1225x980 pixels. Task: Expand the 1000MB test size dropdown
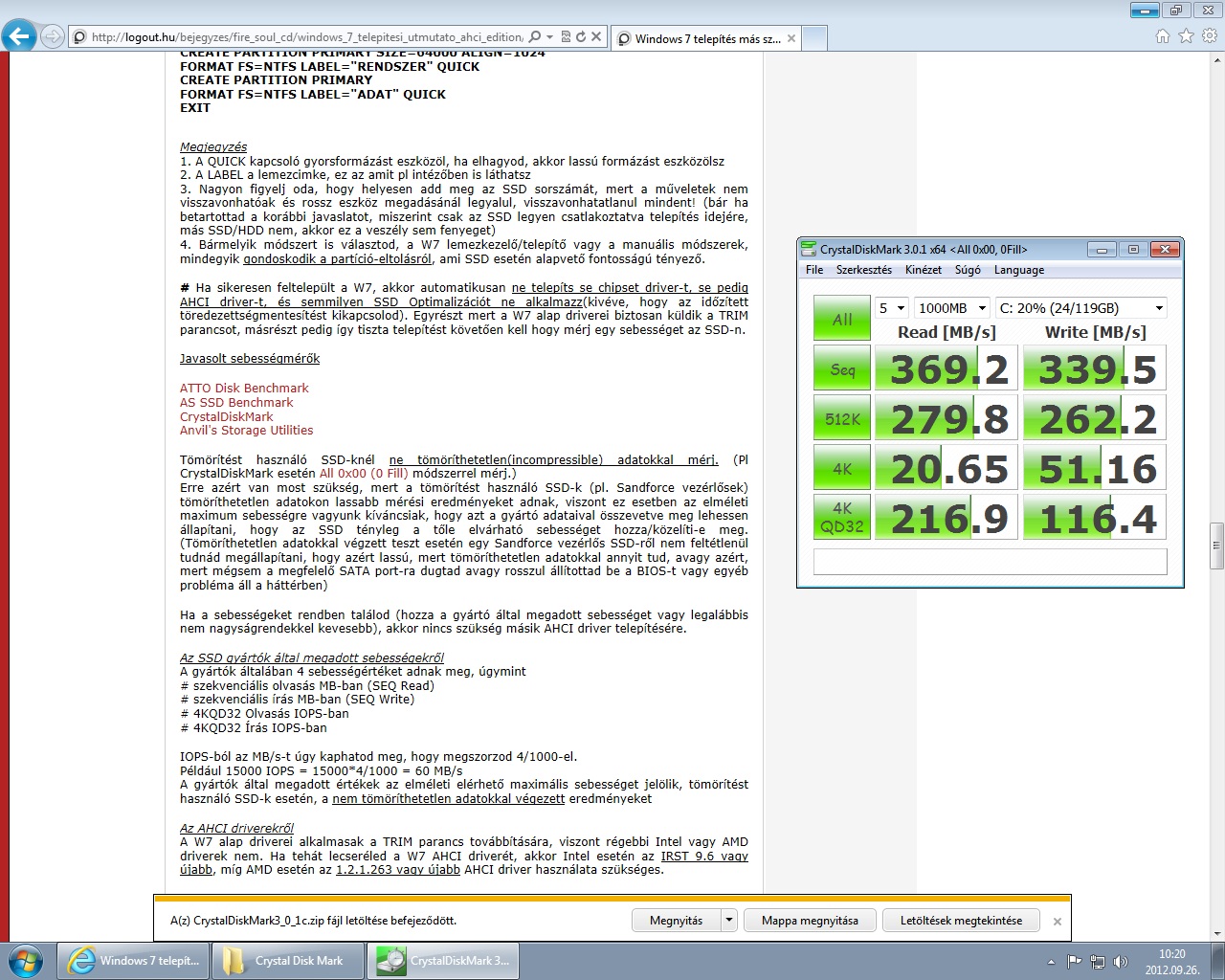(951, 308)
